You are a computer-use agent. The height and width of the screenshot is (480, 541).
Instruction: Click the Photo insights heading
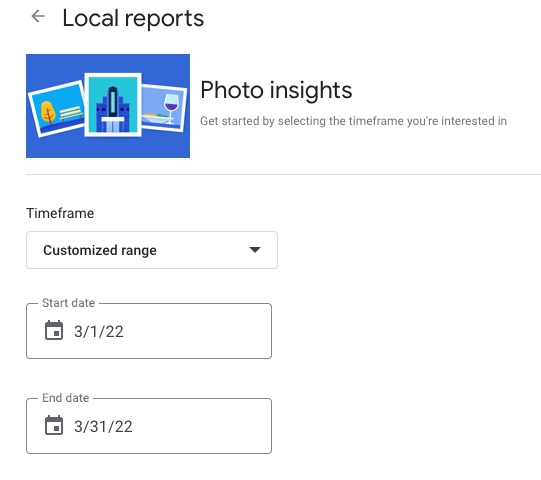pos(276,90)
